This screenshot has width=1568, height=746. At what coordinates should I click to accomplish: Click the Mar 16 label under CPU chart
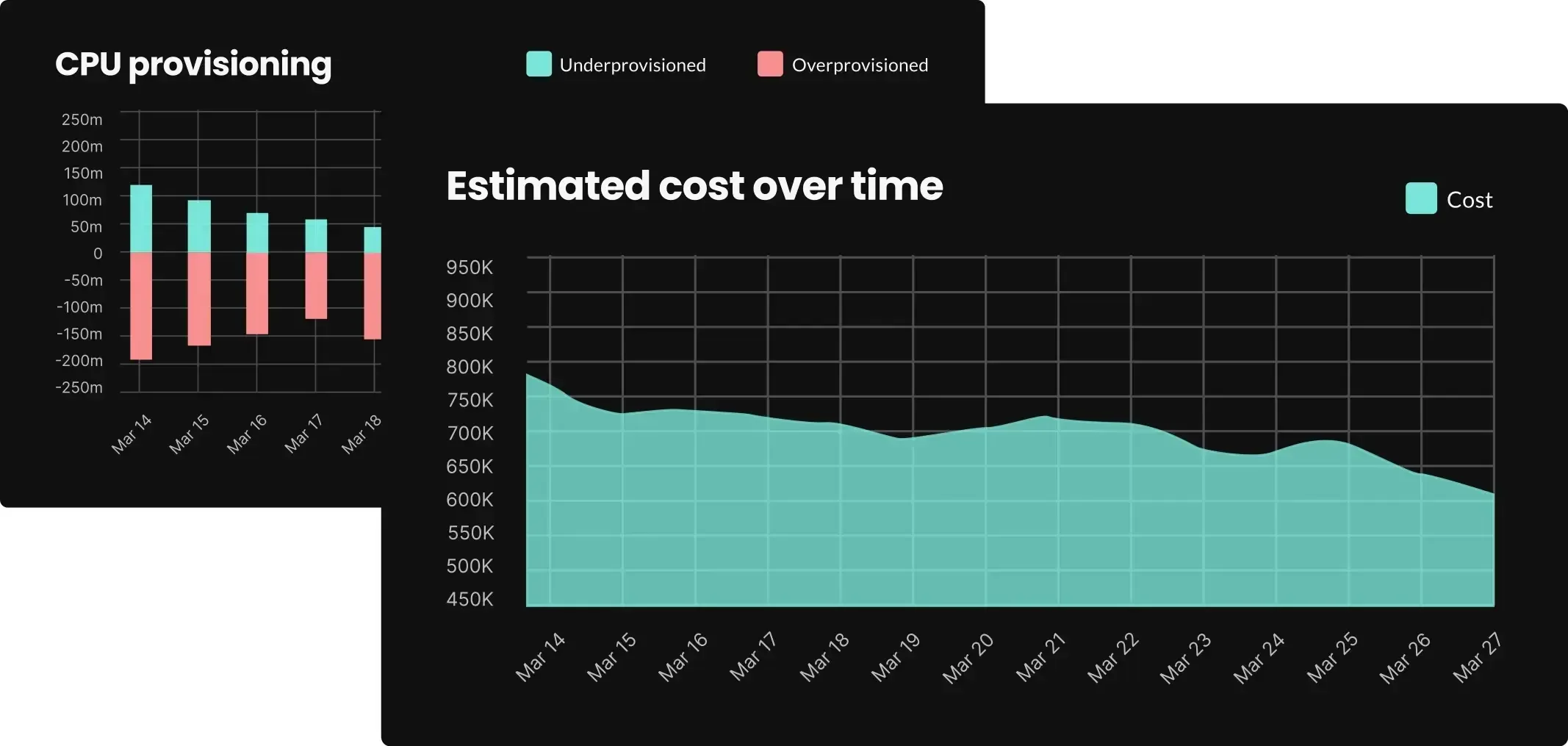[x=246, y=434]
